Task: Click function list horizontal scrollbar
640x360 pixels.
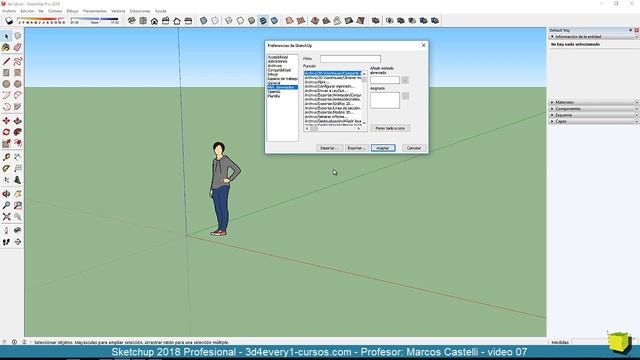Action: pos(333,129)
